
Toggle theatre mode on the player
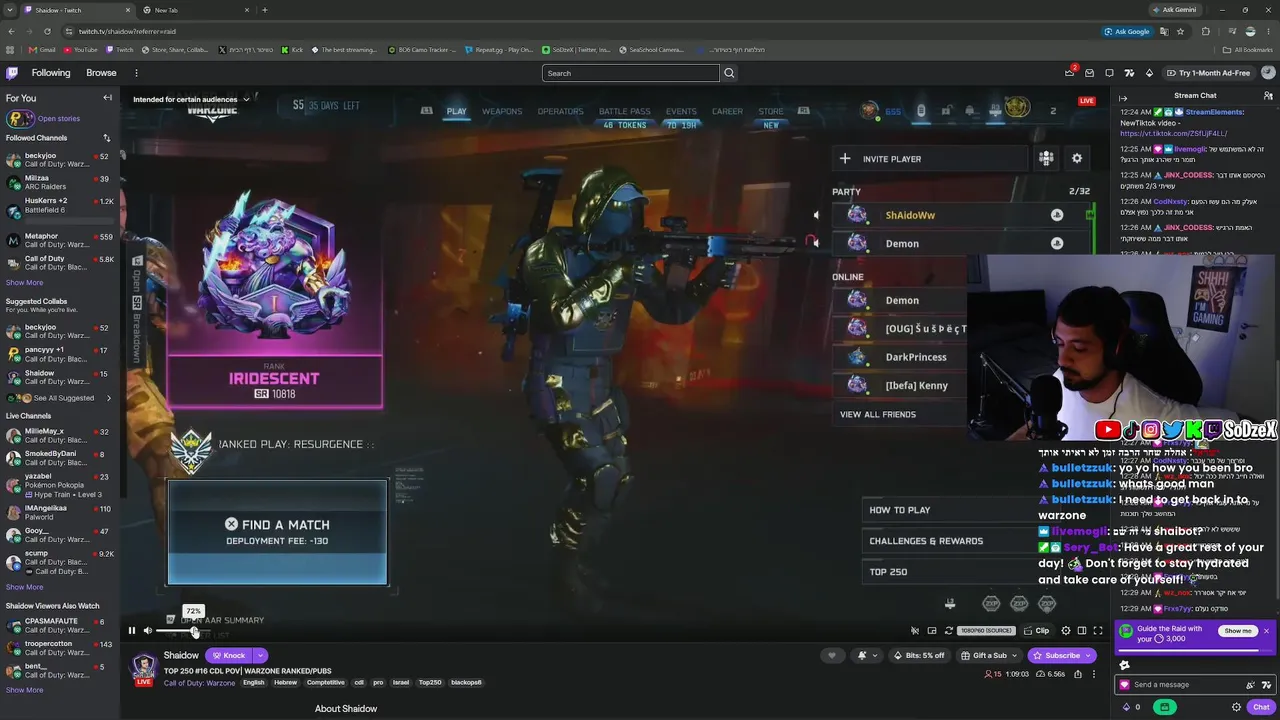click(1082, 630)
